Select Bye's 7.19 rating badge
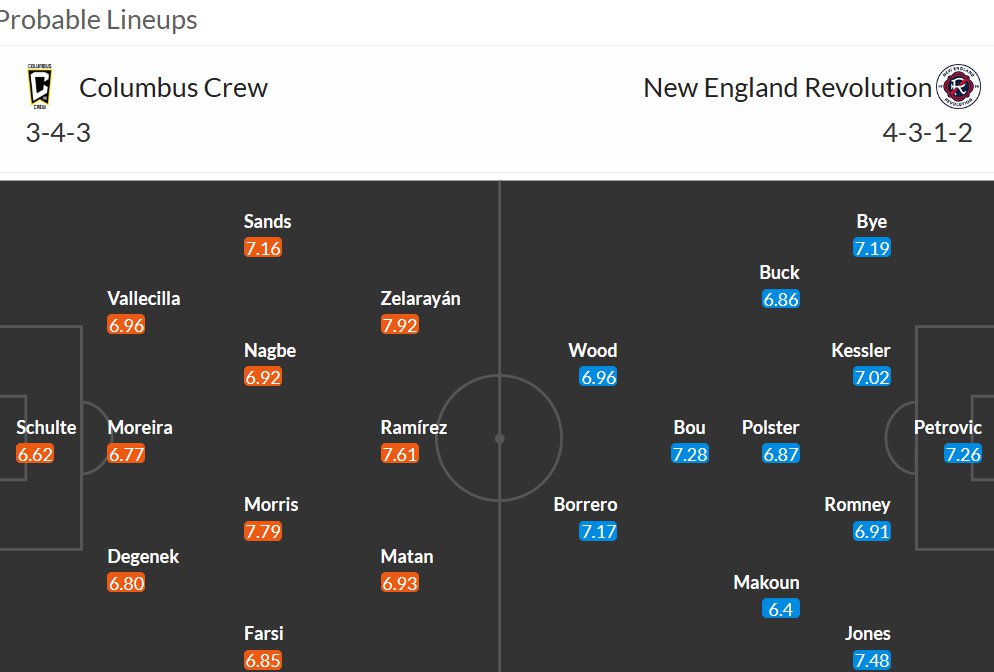The image size is (994, 672). click(x=872, y=248)
